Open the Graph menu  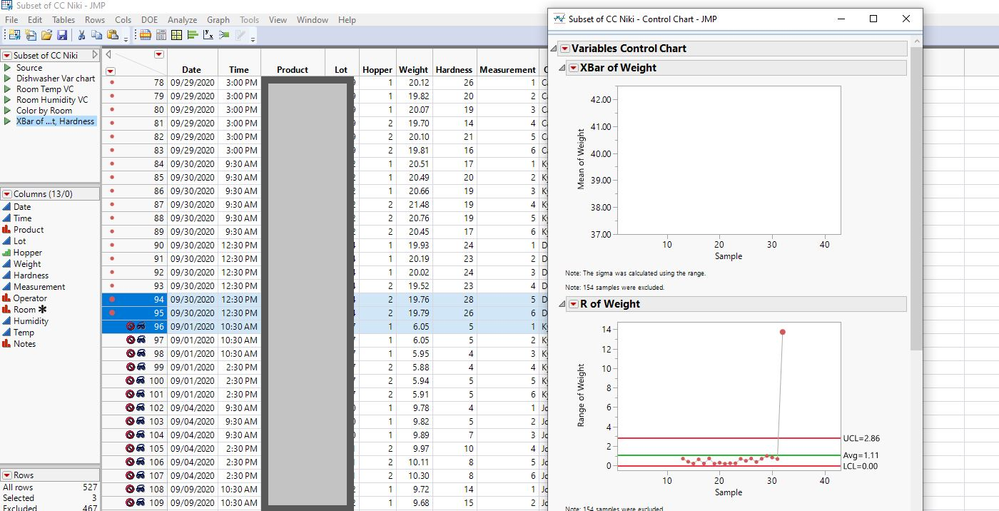(x=218, y=20)
